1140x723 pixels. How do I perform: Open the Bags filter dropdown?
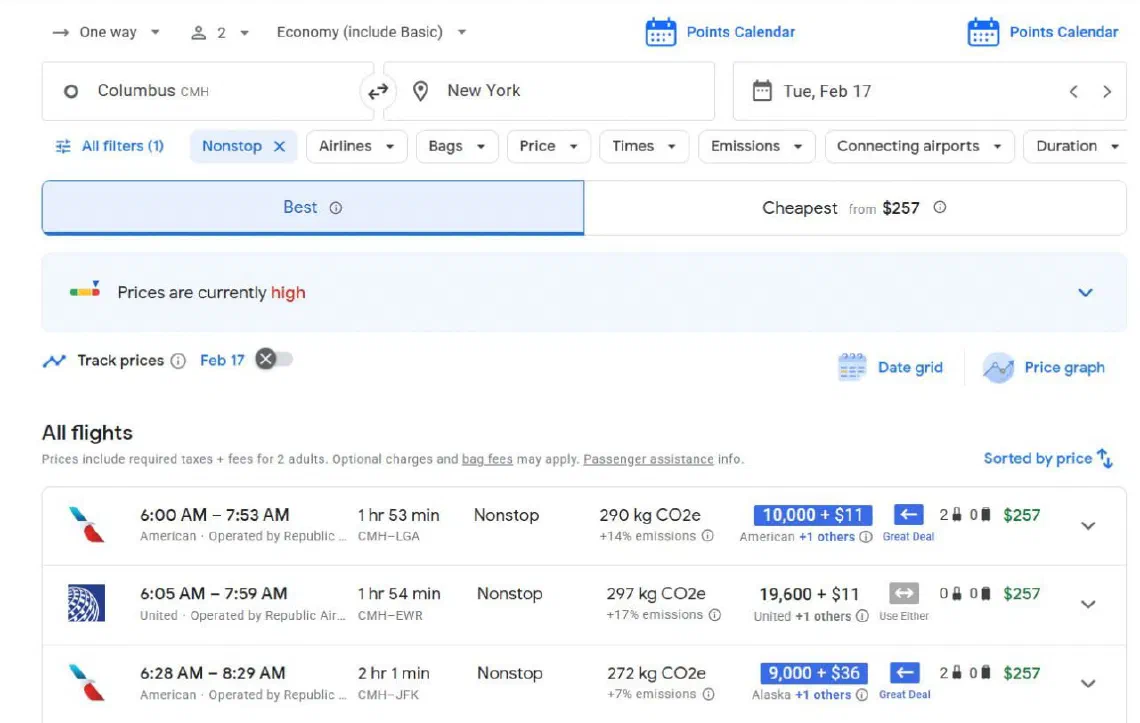point(457,146)
